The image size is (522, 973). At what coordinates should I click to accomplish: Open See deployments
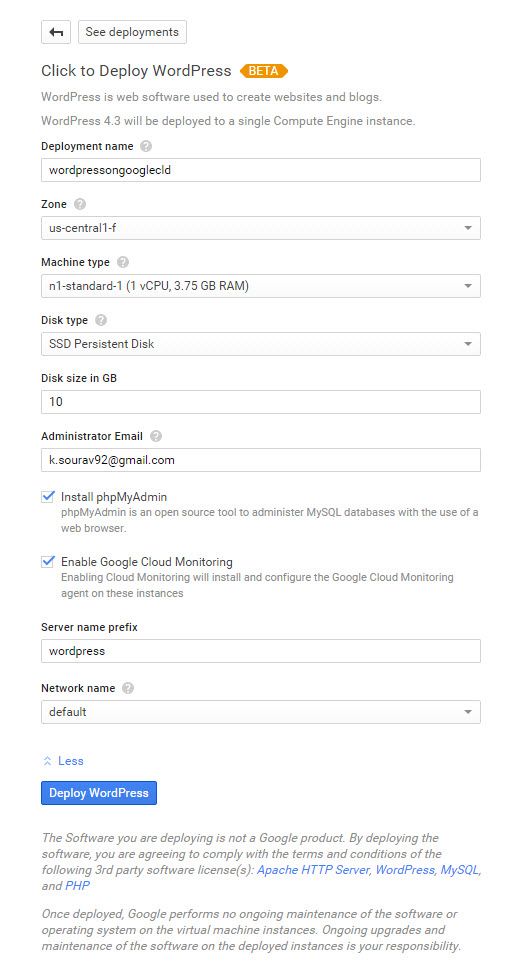click(132, 32)
